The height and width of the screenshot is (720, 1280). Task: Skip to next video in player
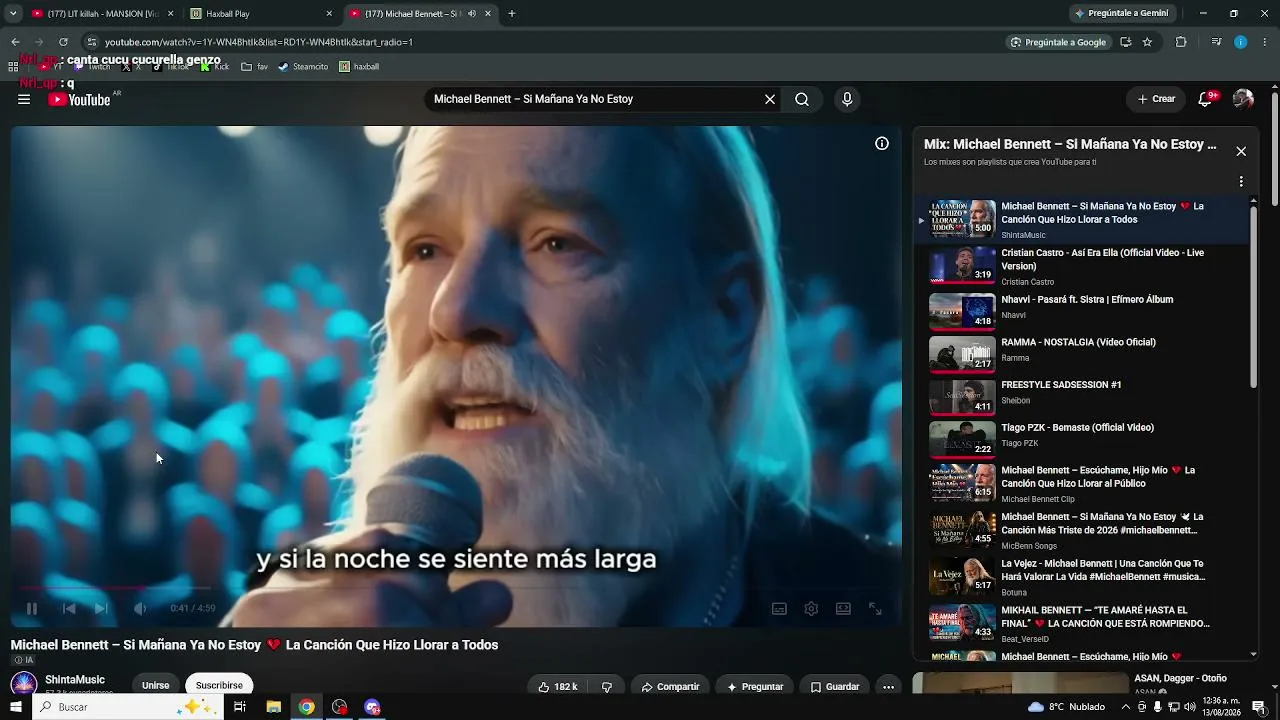coord(101,608)
